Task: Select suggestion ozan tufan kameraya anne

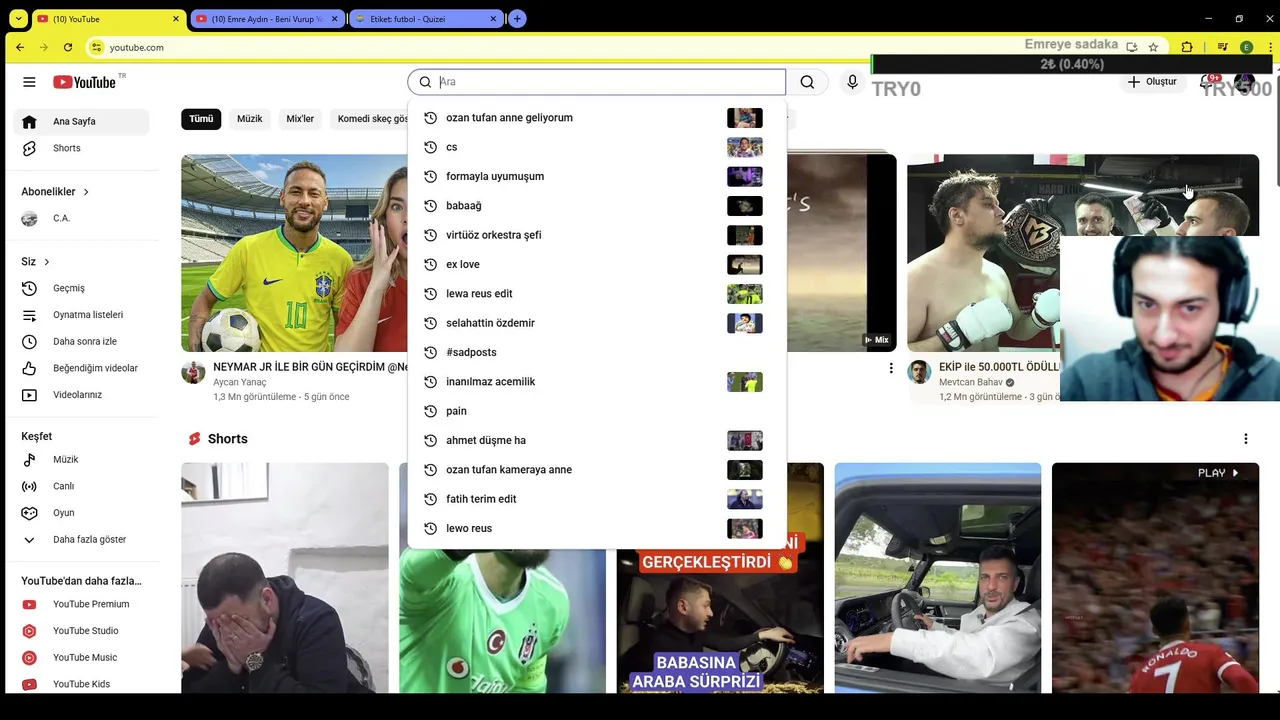Action: [x=597, y=470]
